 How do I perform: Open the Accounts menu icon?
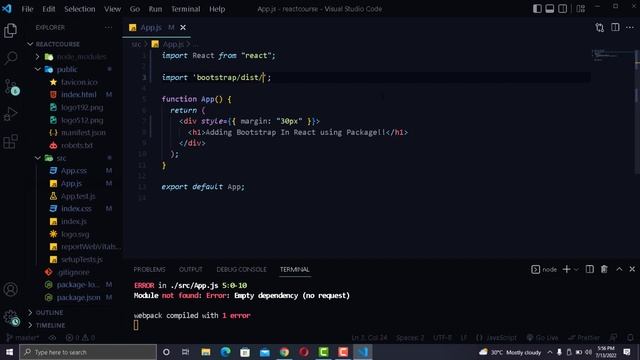(11, 289)
